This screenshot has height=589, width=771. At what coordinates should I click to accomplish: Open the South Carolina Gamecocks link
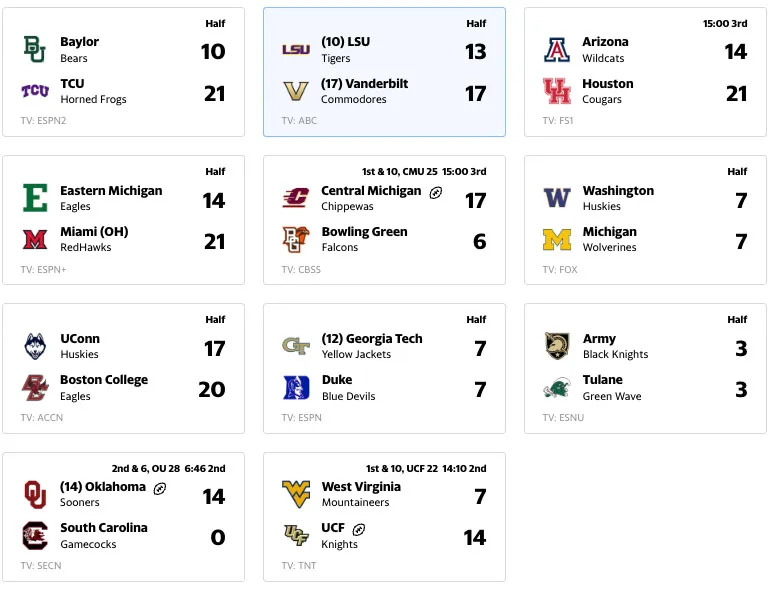(x=104, y=528)
